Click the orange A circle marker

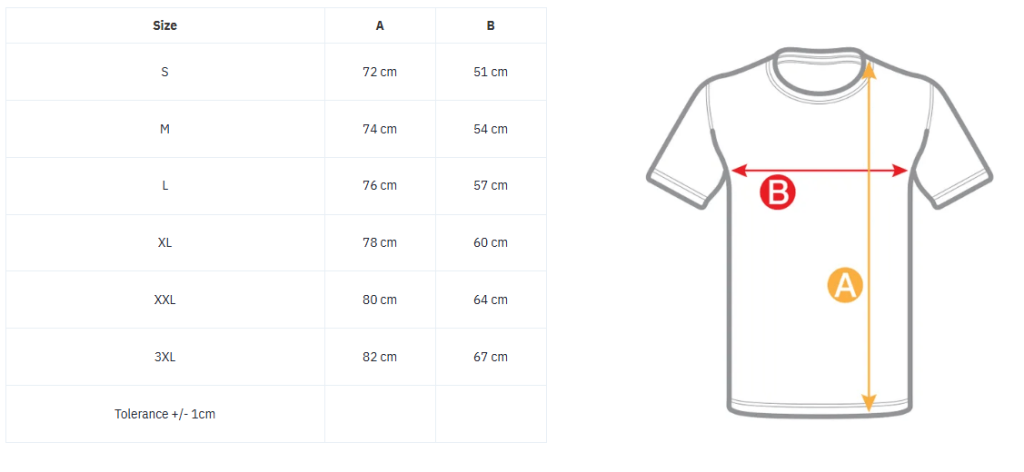click(845, 285)
